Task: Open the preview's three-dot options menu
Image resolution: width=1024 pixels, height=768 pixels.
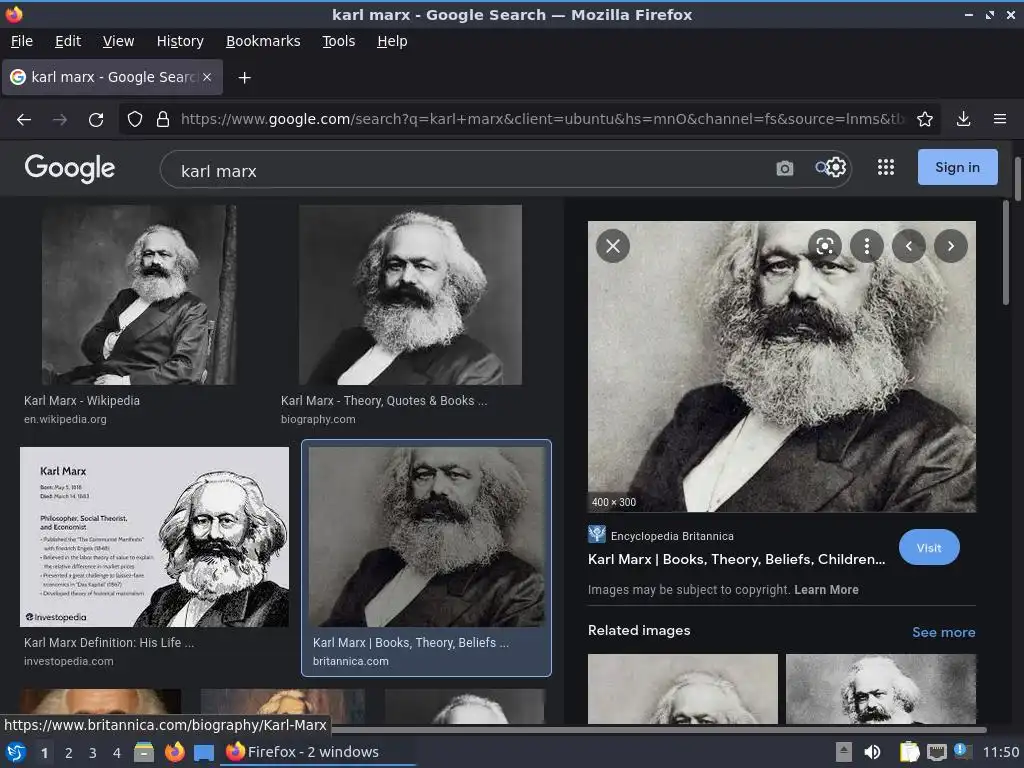Action: click(867, 246)
